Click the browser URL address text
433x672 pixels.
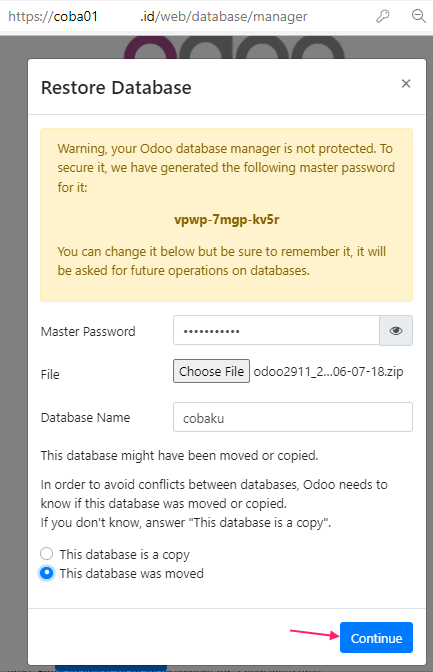pos(158,16)
